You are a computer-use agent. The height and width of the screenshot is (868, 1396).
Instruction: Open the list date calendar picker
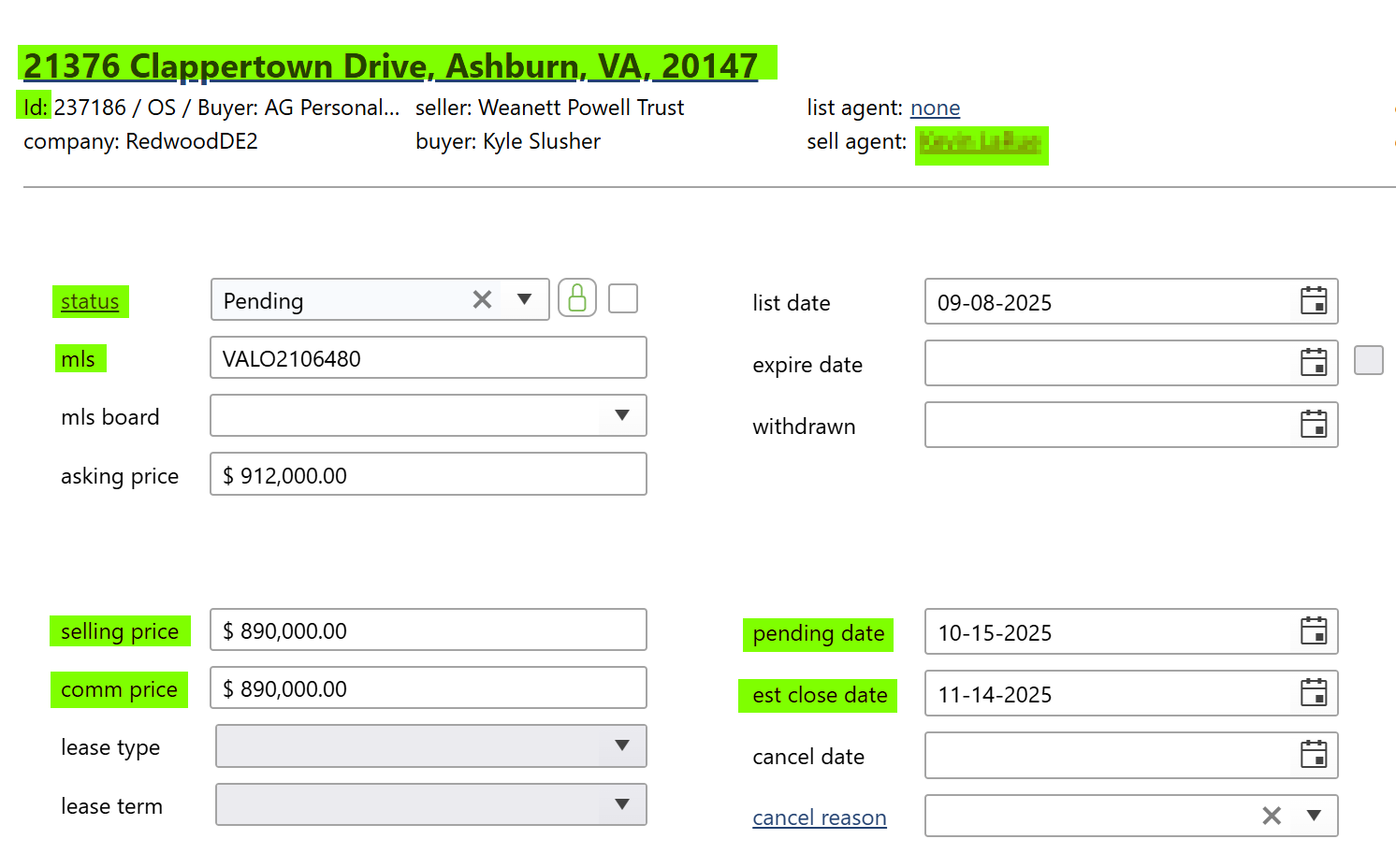1314,301
